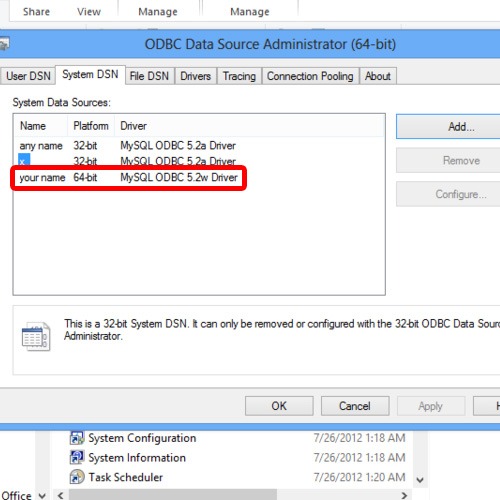This screenshot has width=500, height=500.
Task: Select the System DSN tab
Action: 90,75
